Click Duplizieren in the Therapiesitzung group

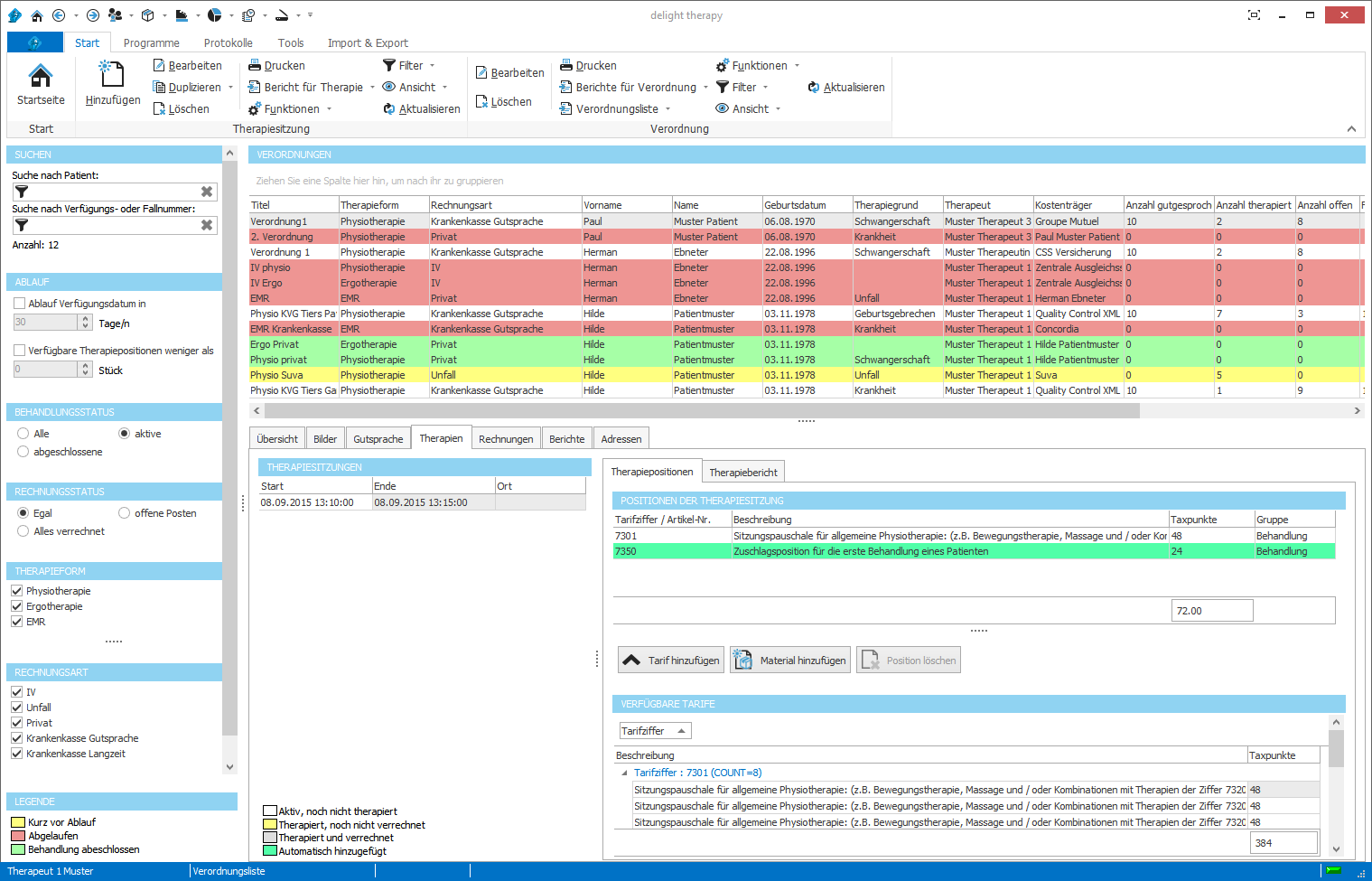point(194,88)
